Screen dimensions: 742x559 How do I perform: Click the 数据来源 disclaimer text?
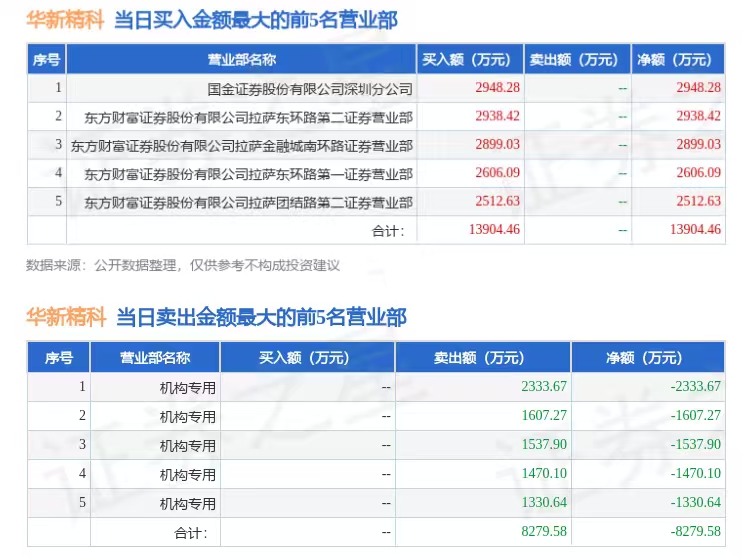(x=183, y=266)
